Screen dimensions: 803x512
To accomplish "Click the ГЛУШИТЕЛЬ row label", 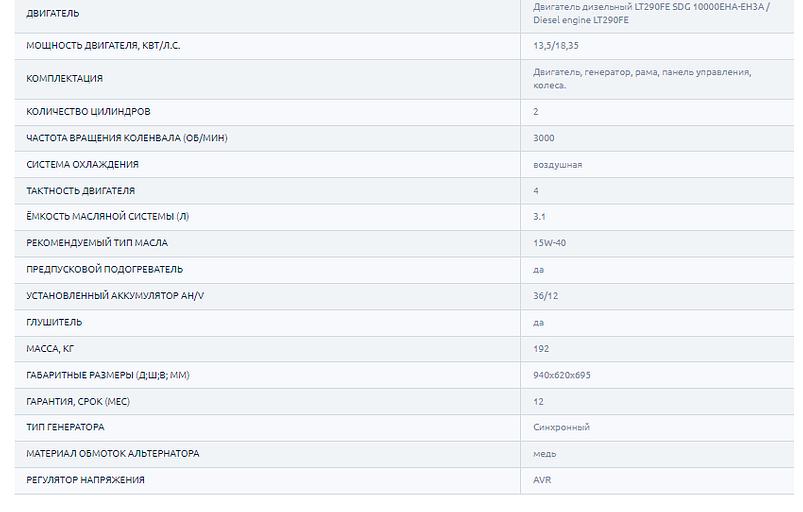I will (x=54, y=322).
